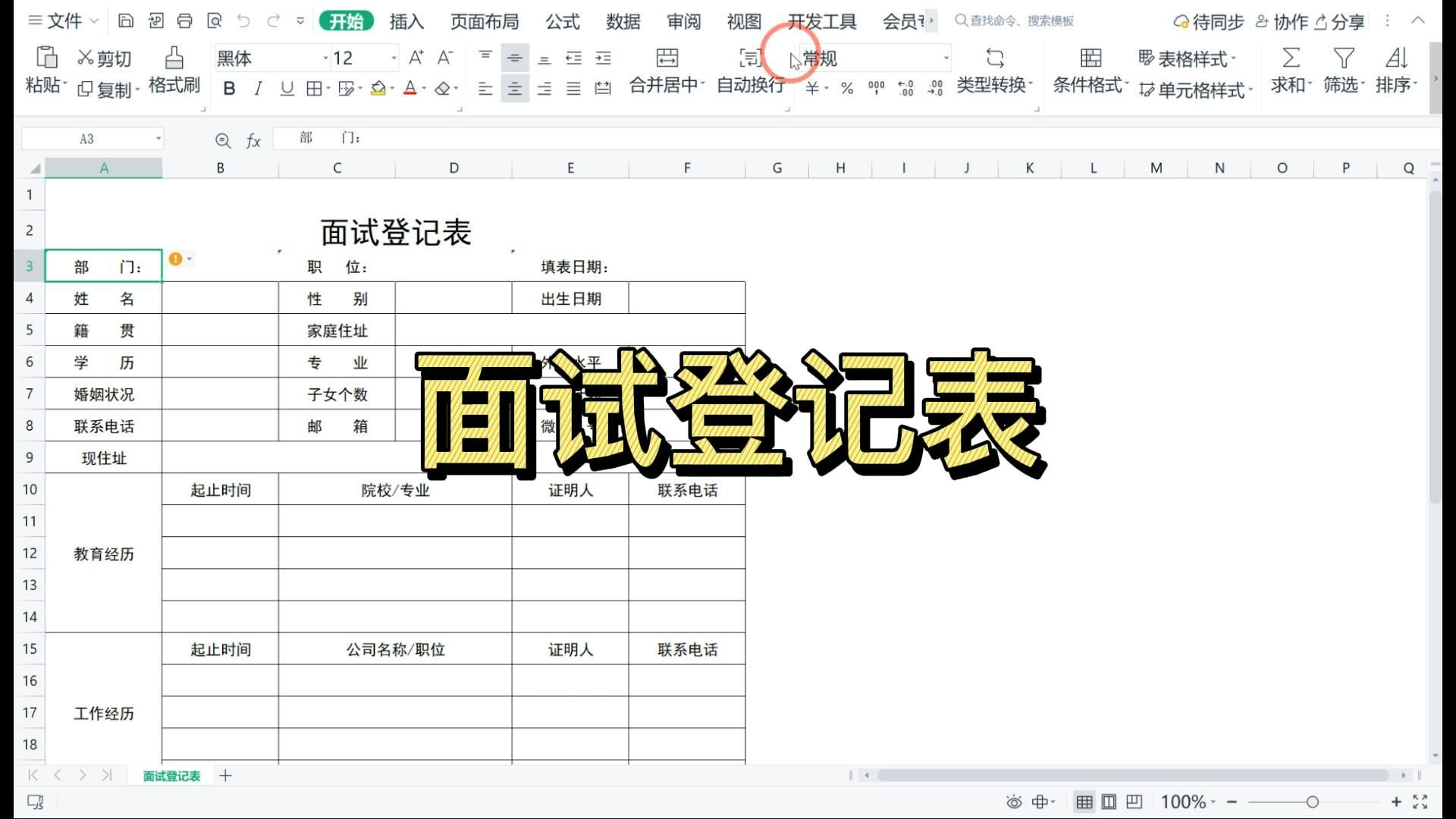1456x819 pixels.
Task: Switch to the 插入 ribbon tab
Action: 407,22
